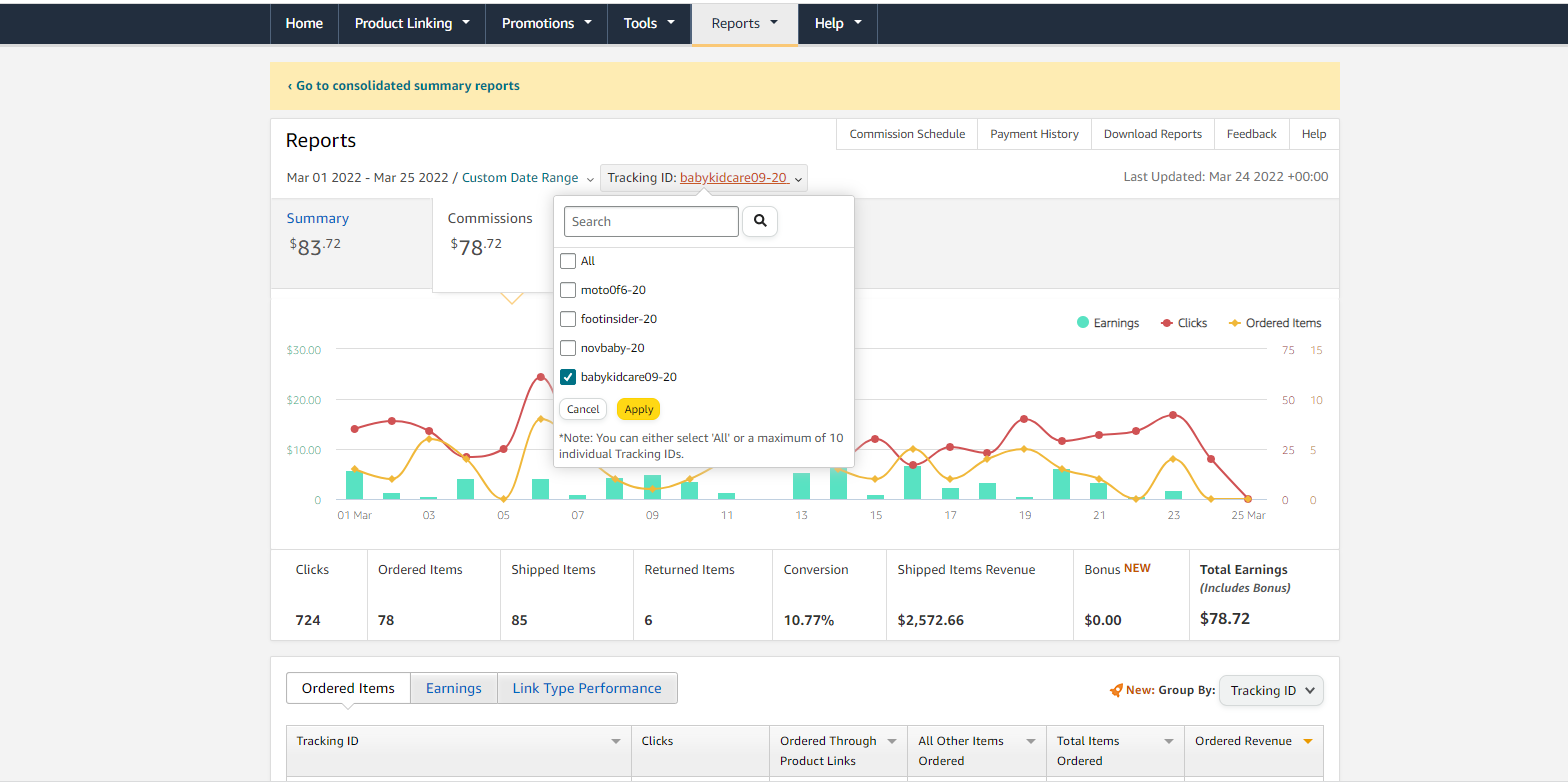Expand the Custom Date Range selector
1568x784 pixels.
(x=529, y=178)
